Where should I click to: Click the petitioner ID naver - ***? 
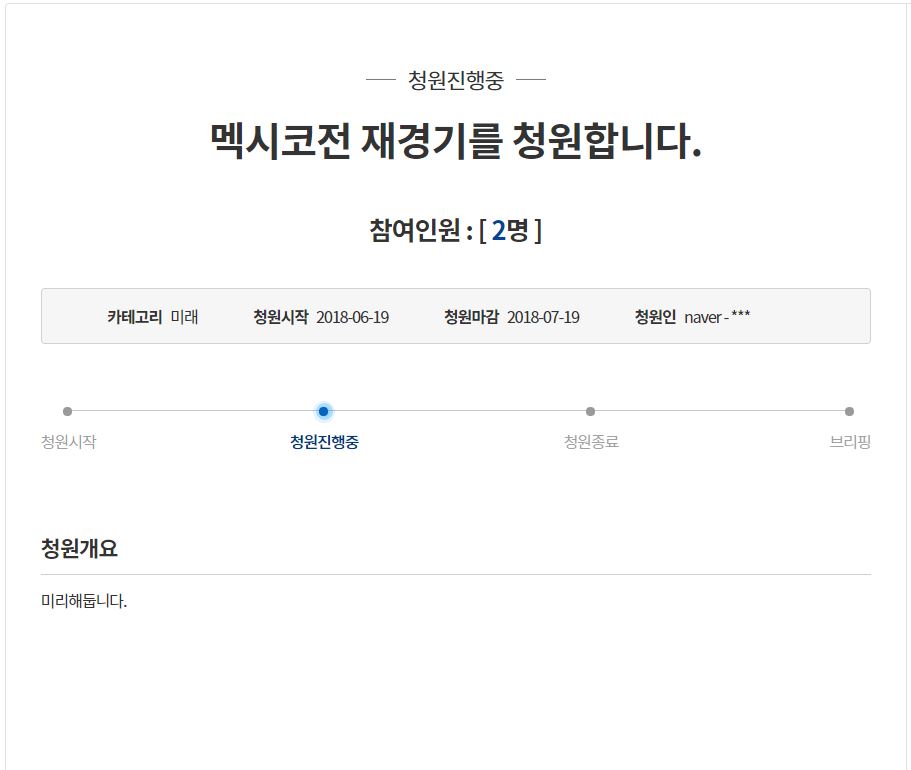(x=717, y=317)
